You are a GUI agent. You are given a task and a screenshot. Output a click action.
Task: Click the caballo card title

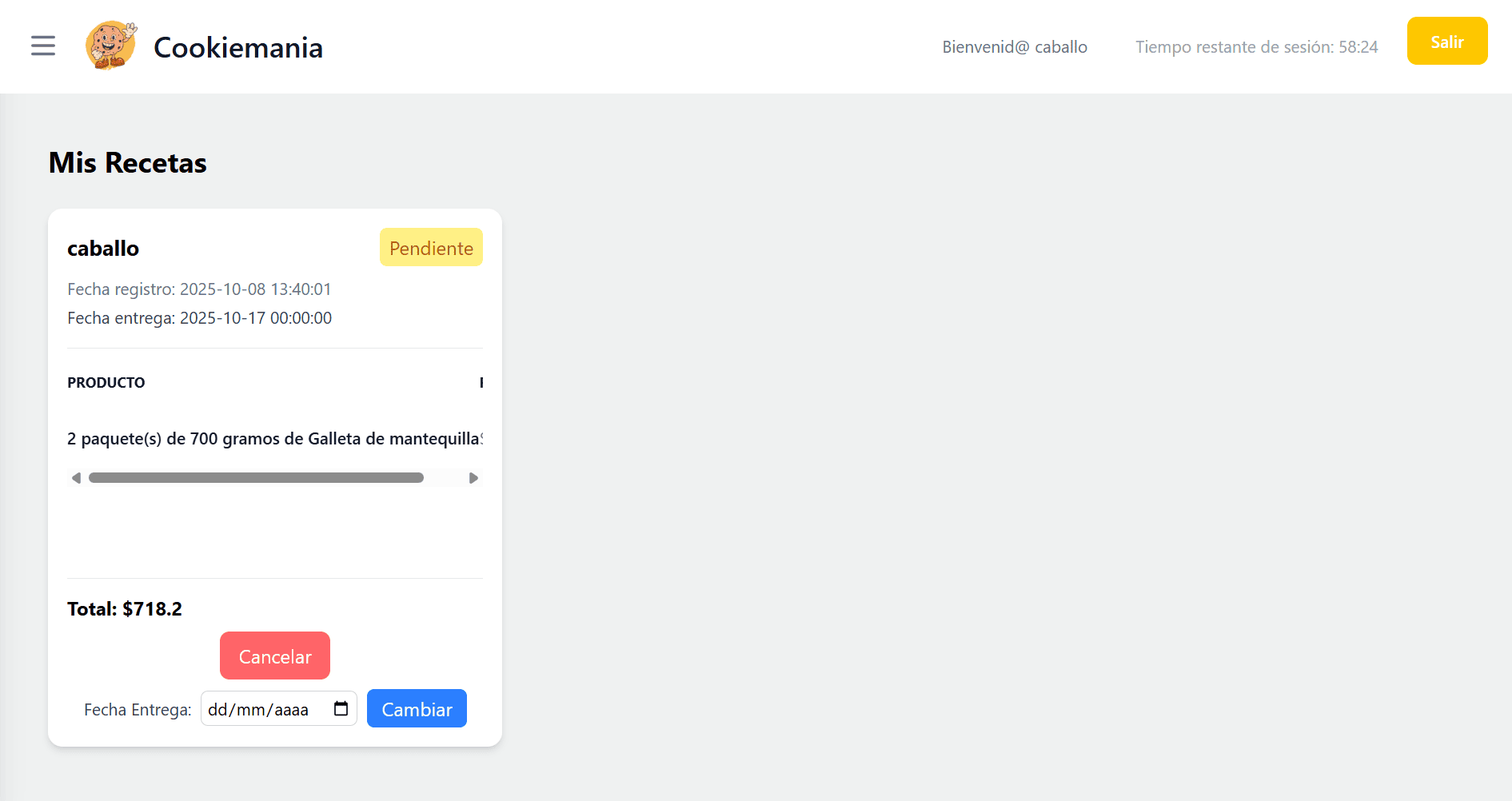(x=103, y=249)
